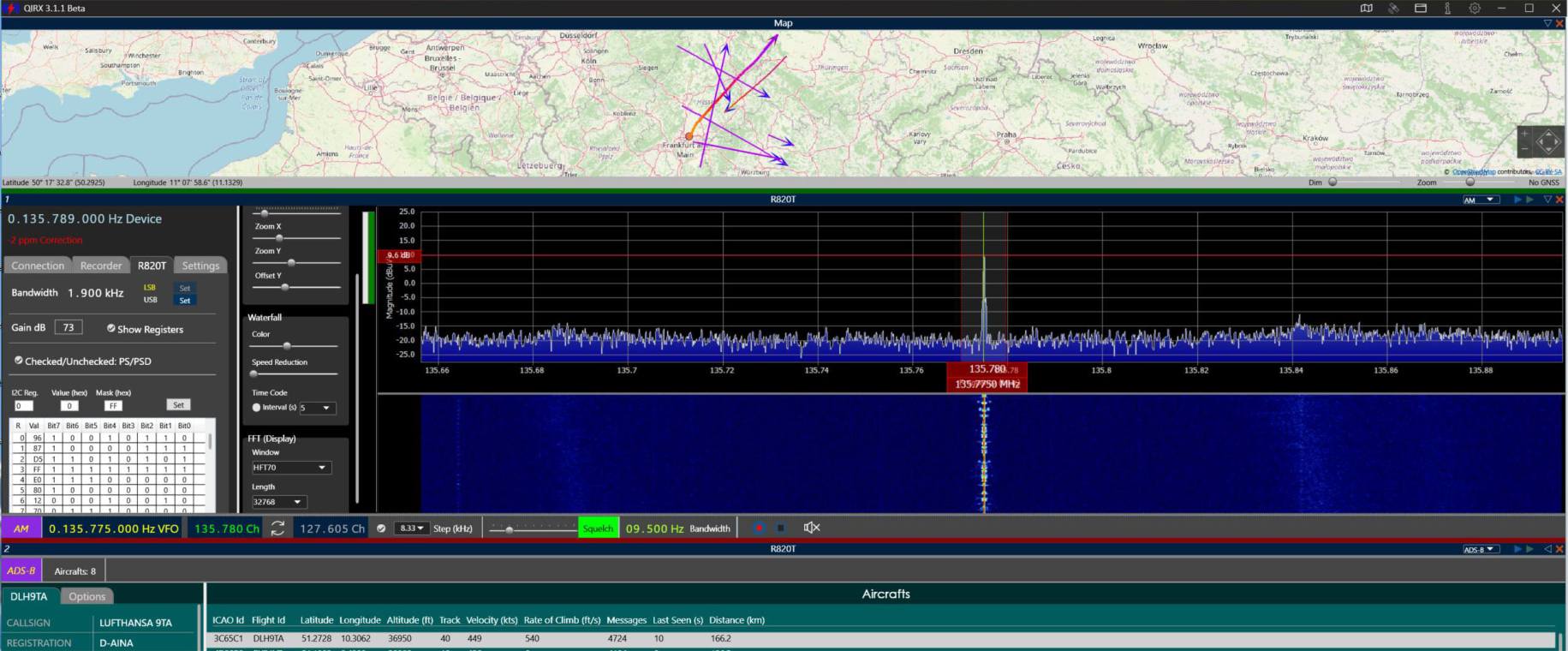This screenshot has width=1568, height=651.
Task: Click the window layout icon in title bar
Action: [x=1420, y=9]
